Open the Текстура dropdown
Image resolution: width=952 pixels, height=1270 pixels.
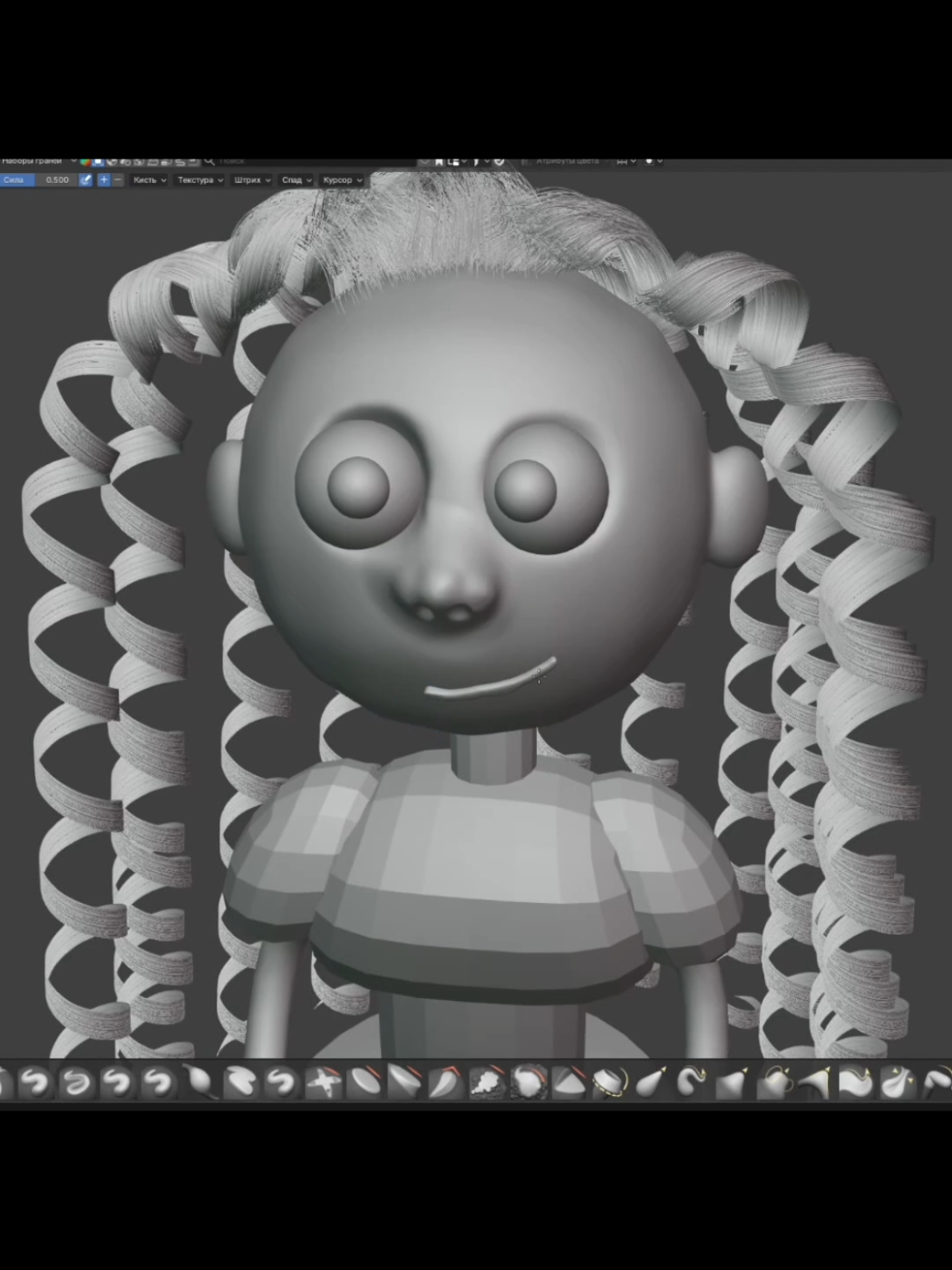pyautogui.click(x=200, y=179)
